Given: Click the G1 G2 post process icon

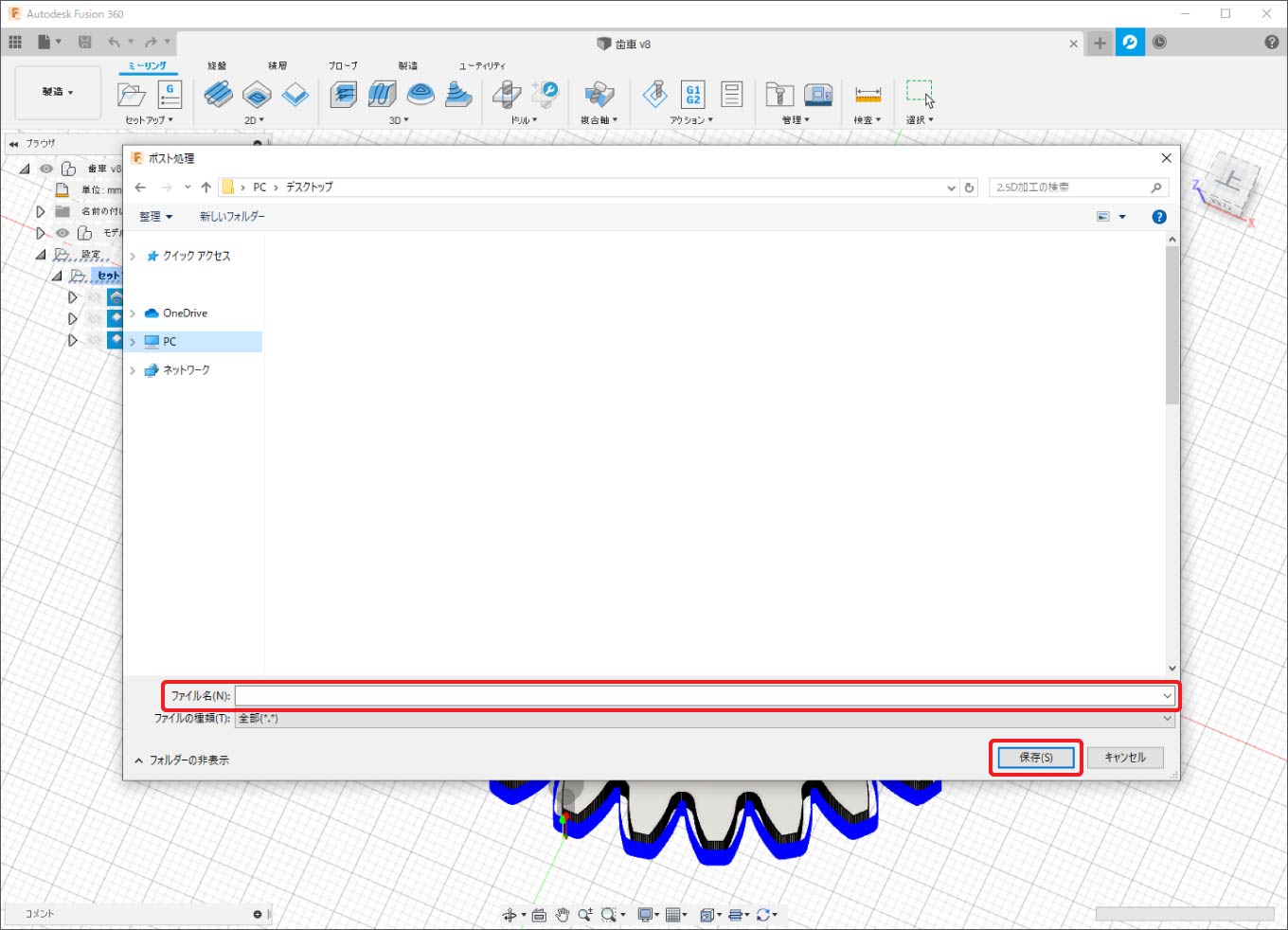Looking at the screenshot, I should (693, 94).
